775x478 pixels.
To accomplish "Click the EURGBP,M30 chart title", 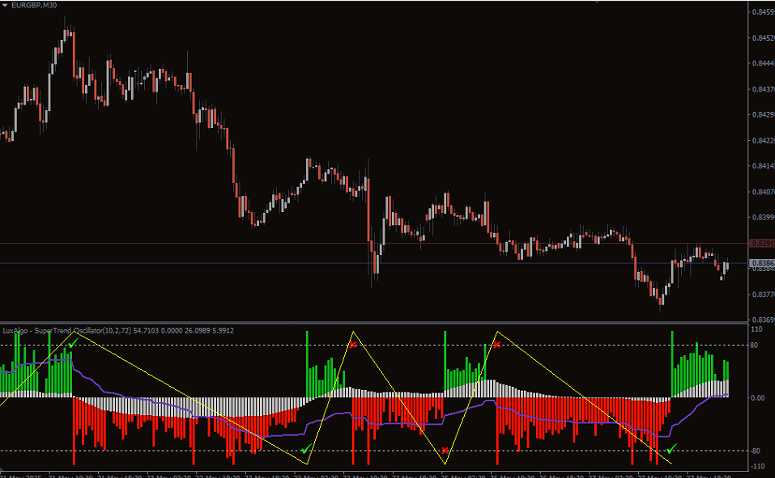I will pyautogui.click(x=36, y=7).
